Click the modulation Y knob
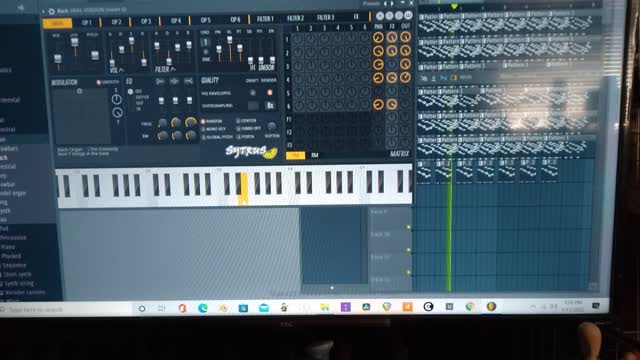Viewport: 640px width, 360px height. [x=118, y=112]
